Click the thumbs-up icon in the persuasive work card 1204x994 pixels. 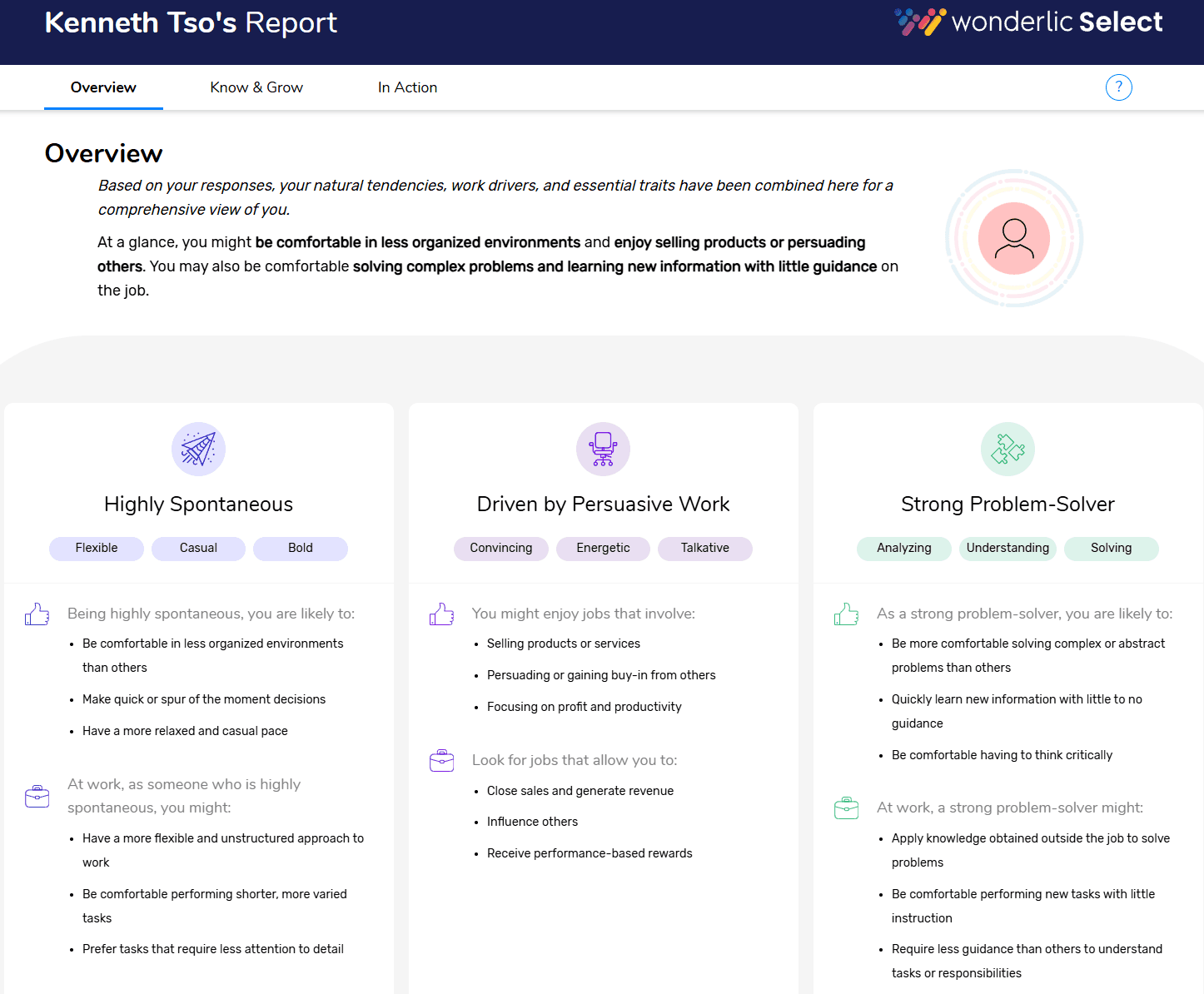(x=441, y=614)
